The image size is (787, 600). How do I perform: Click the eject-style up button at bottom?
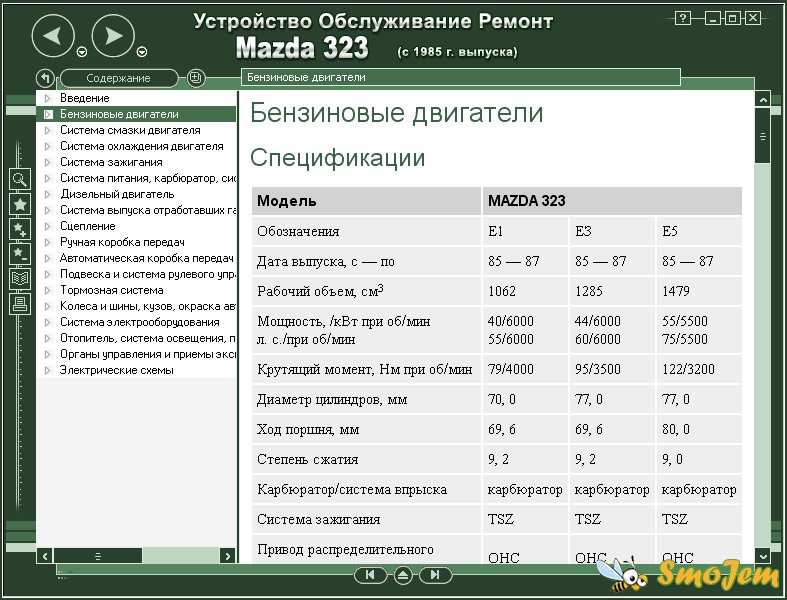point(403,575)
